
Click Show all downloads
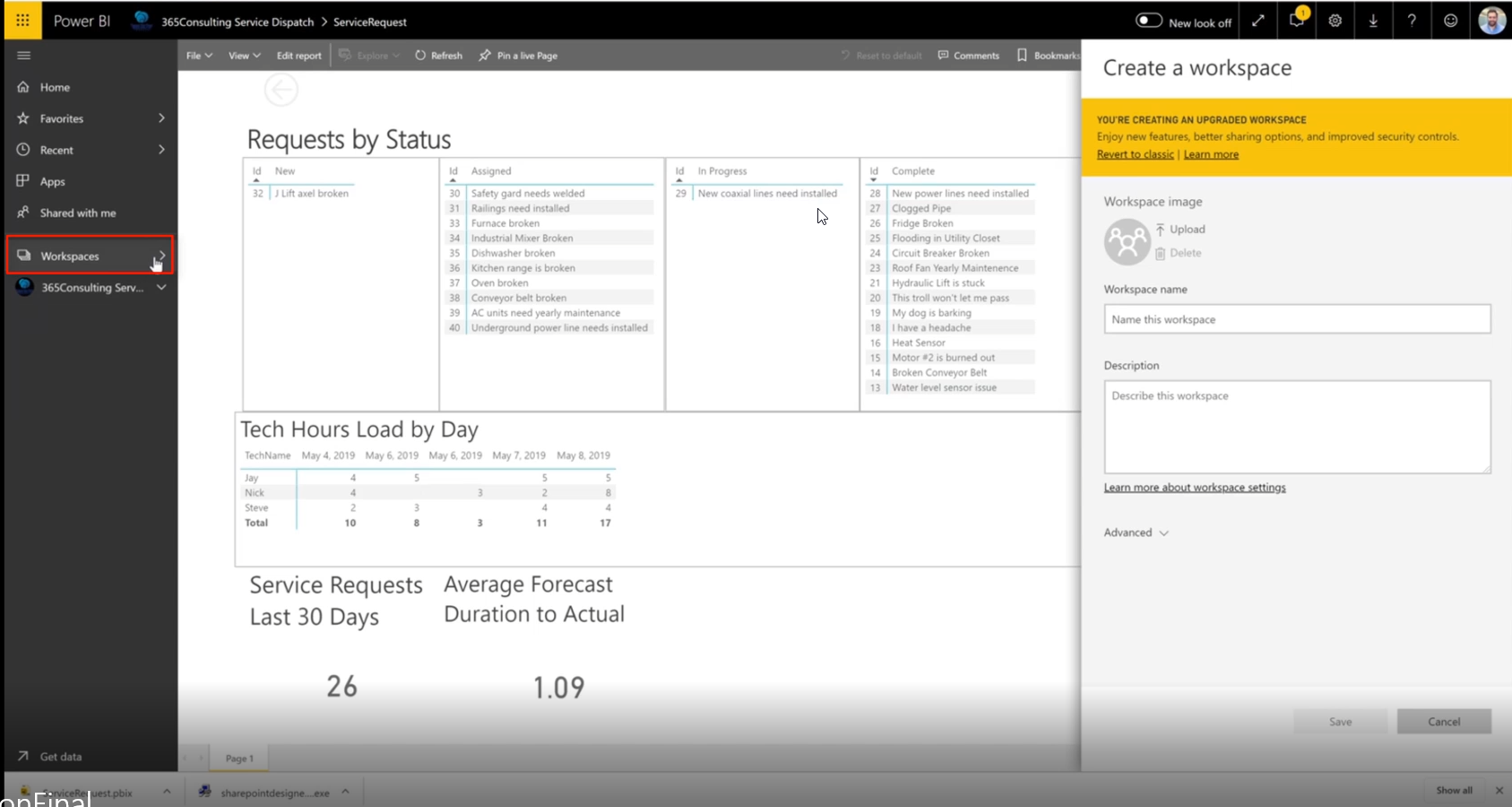pyautogui.click(x=1454, y=790)
